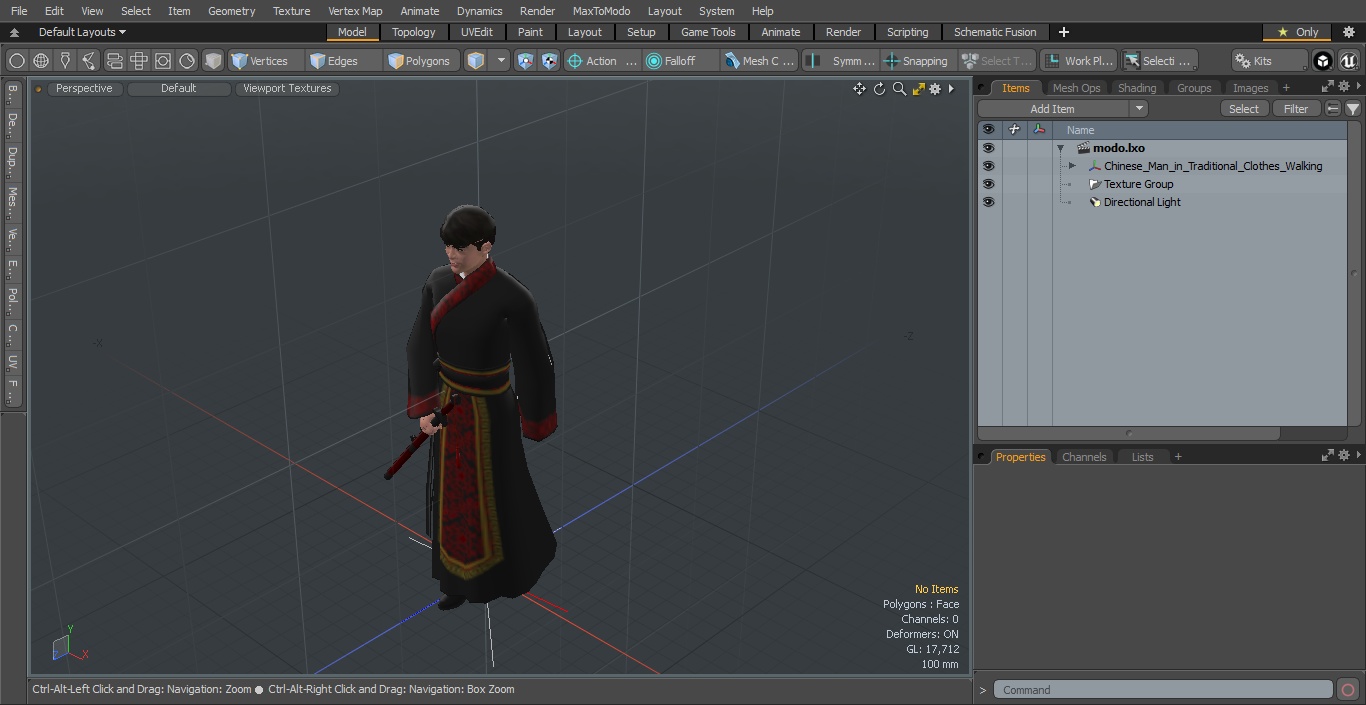Click the stacked rounded rectangles toolbar icon

(114, 61)
